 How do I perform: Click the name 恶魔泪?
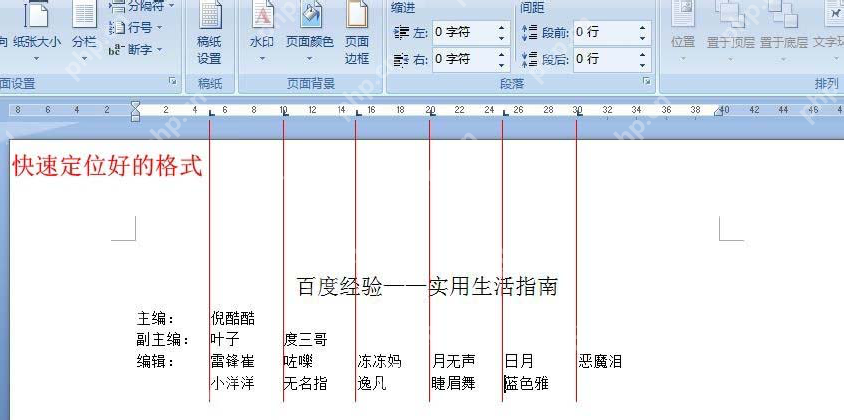point(600,361)
